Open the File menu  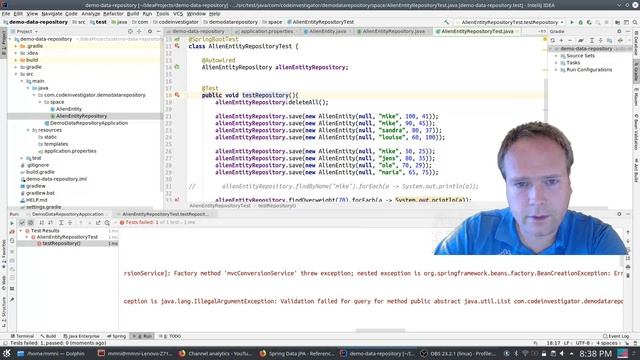[6, 13]
